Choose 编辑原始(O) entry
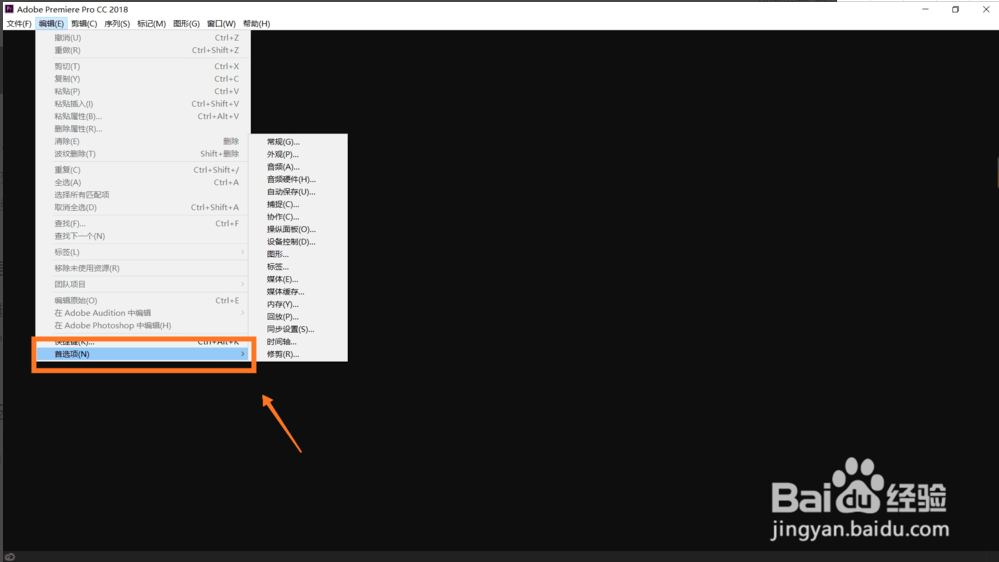Screen dimensions: 999x562 coord(143,301)
